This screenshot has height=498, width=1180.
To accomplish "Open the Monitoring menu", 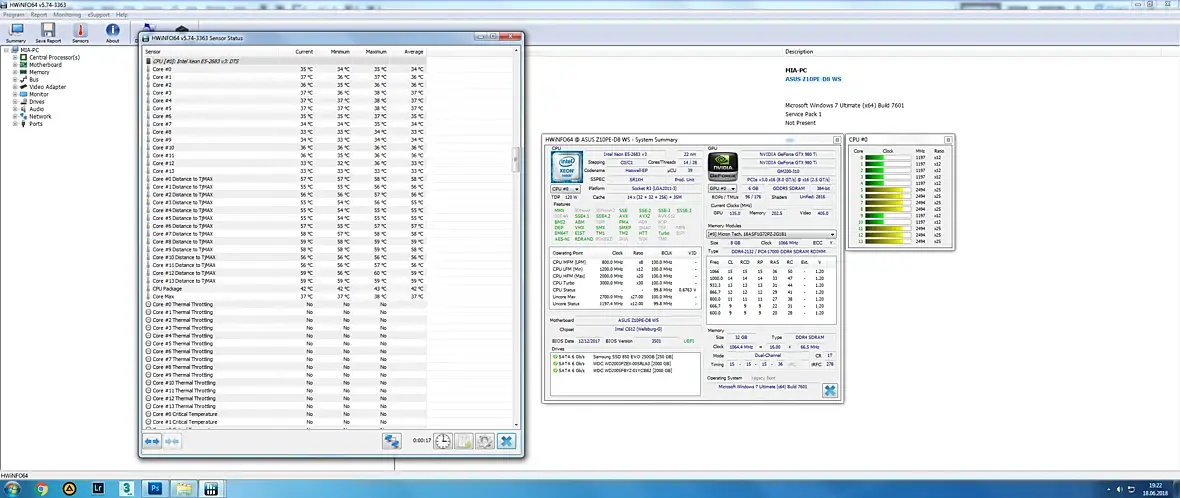I will click(68, 14).
